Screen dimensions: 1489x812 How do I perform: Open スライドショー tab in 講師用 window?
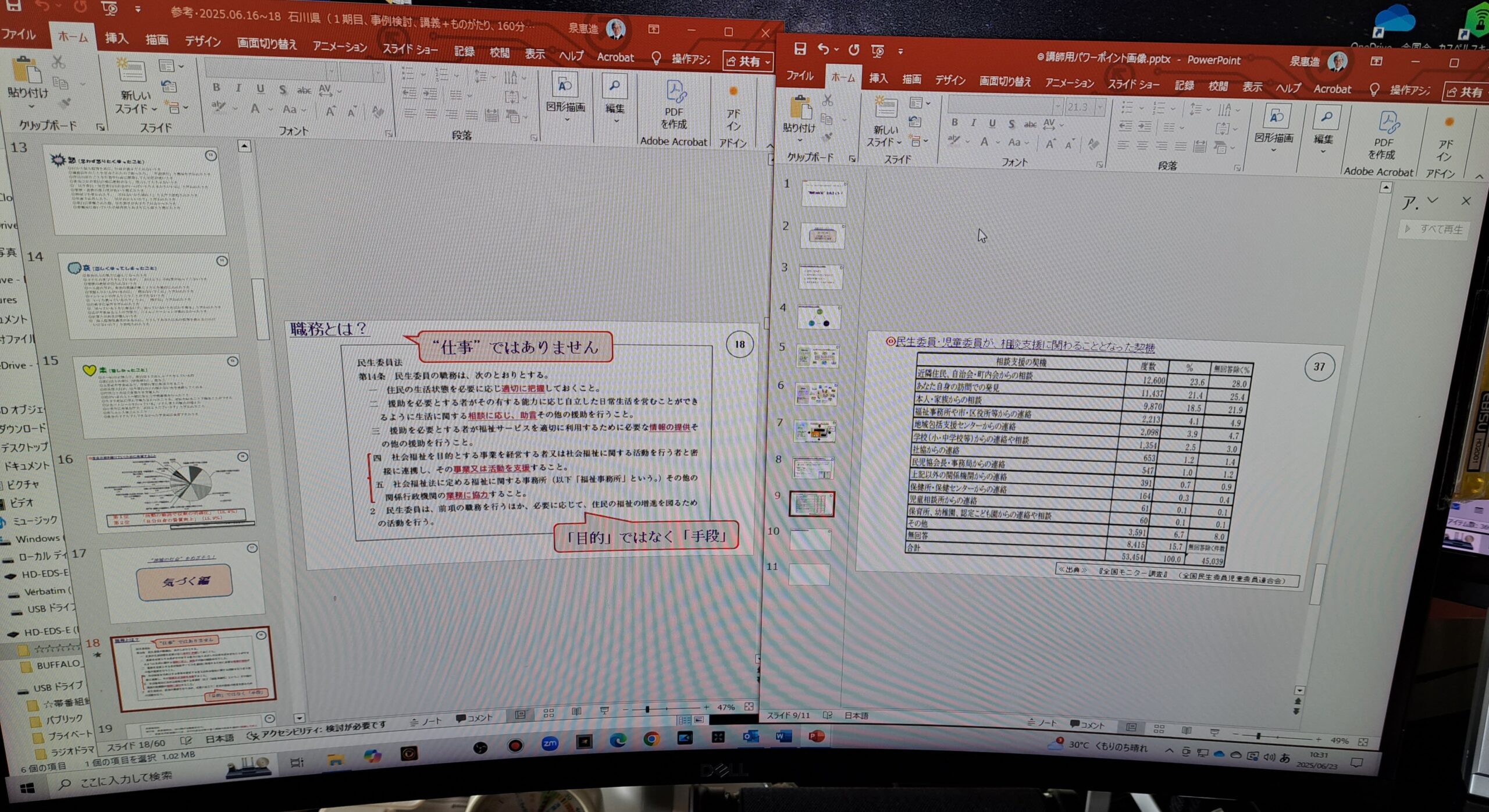pos(1133,85)
